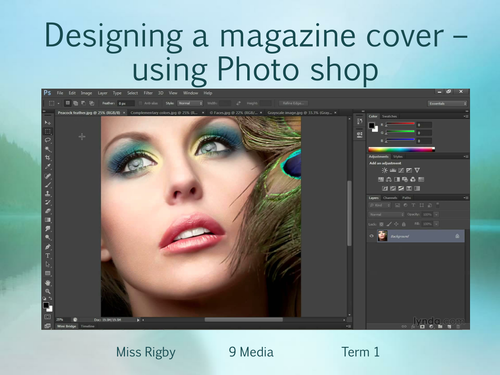Select the Lasso tool
The width and height of the screenshot is (500, 375).
[48, 140]
